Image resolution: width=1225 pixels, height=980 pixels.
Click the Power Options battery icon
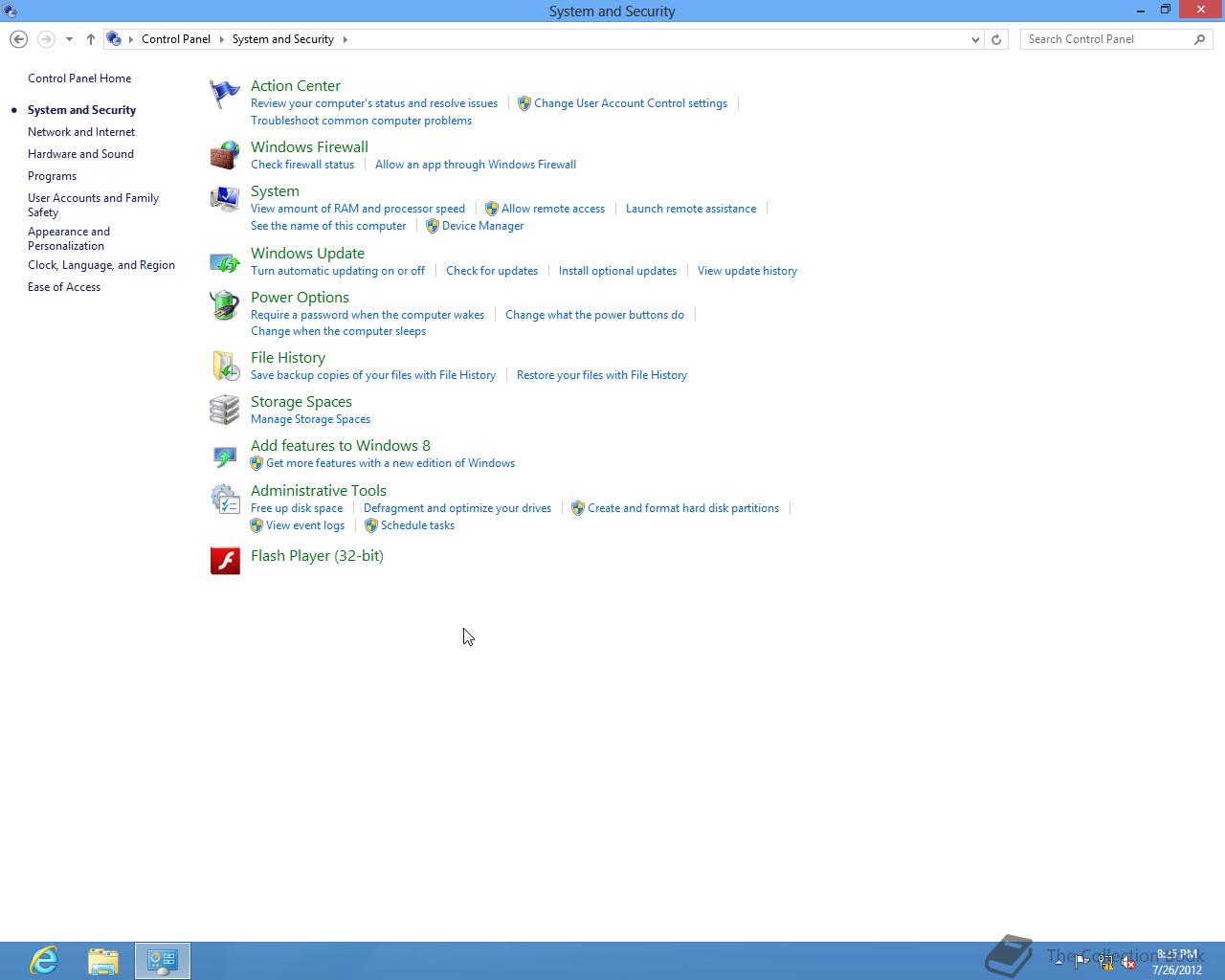coord(225,305)
